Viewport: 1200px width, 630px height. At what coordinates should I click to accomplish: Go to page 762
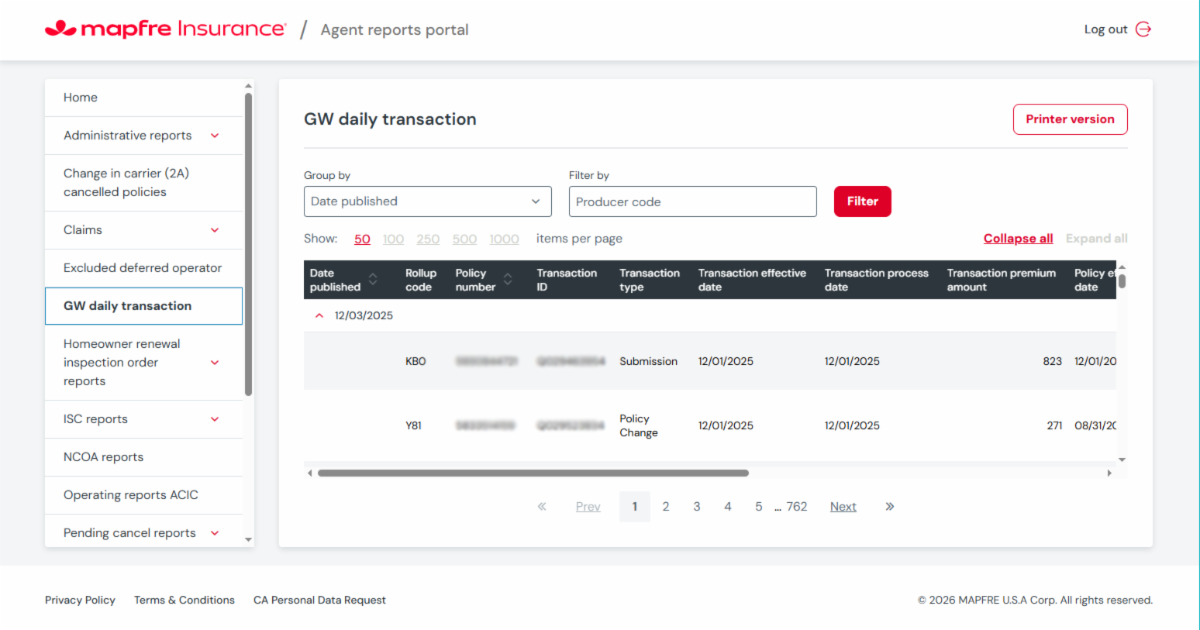click(x=796, y=507)
